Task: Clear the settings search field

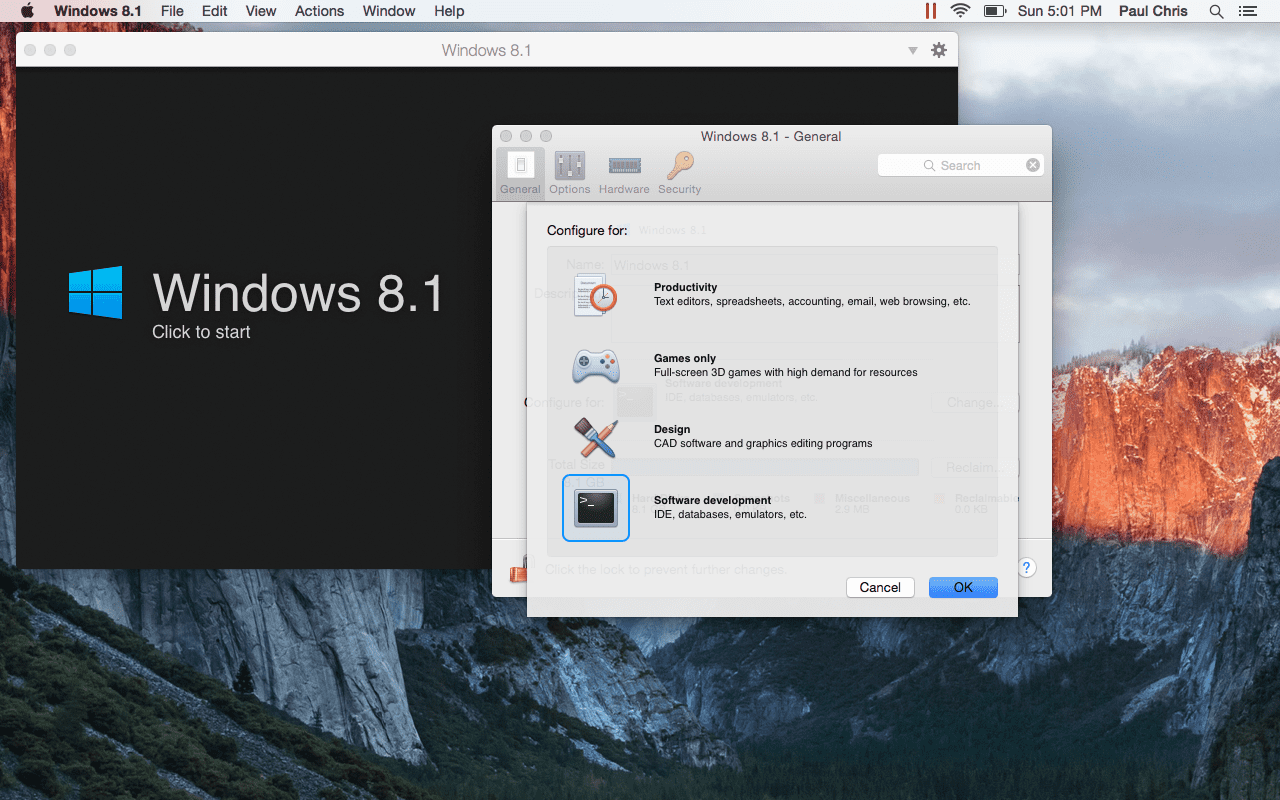Action: (1033, 165)
